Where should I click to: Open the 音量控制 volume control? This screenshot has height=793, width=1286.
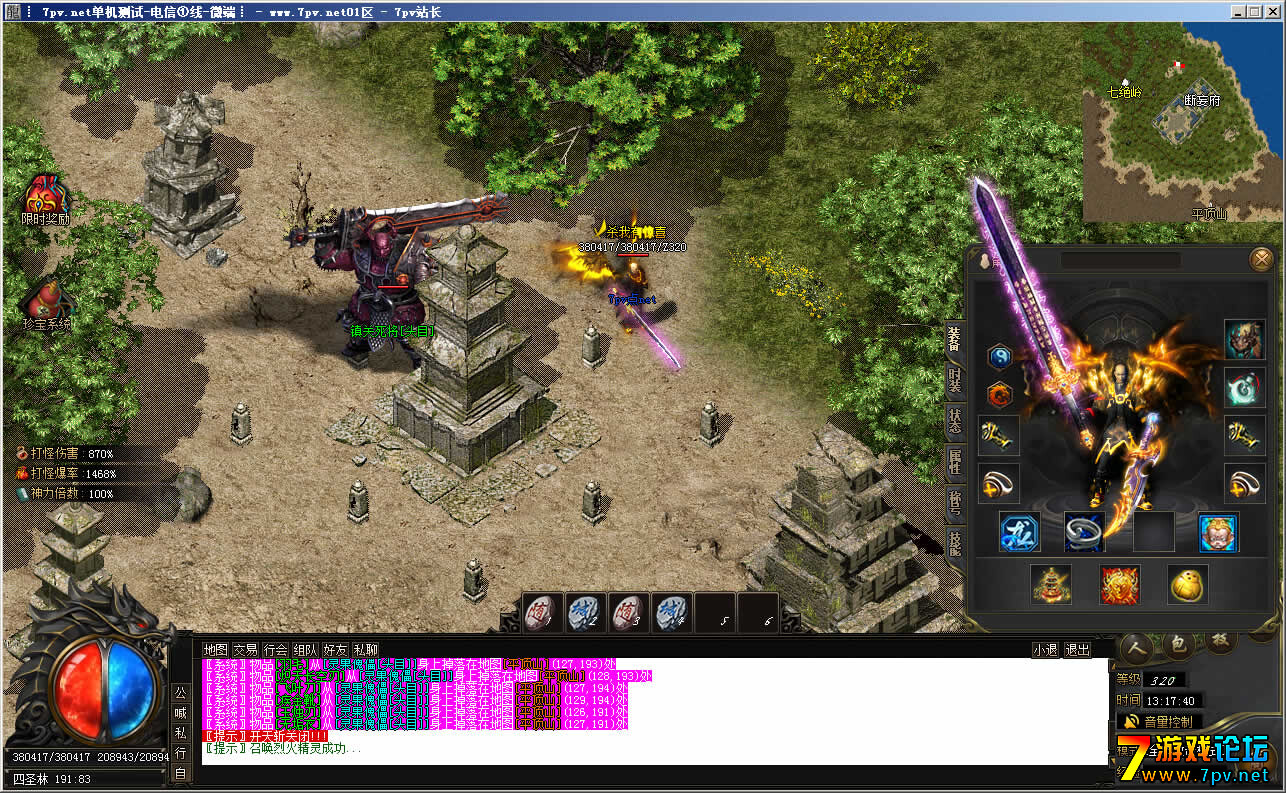point(1160,720)
